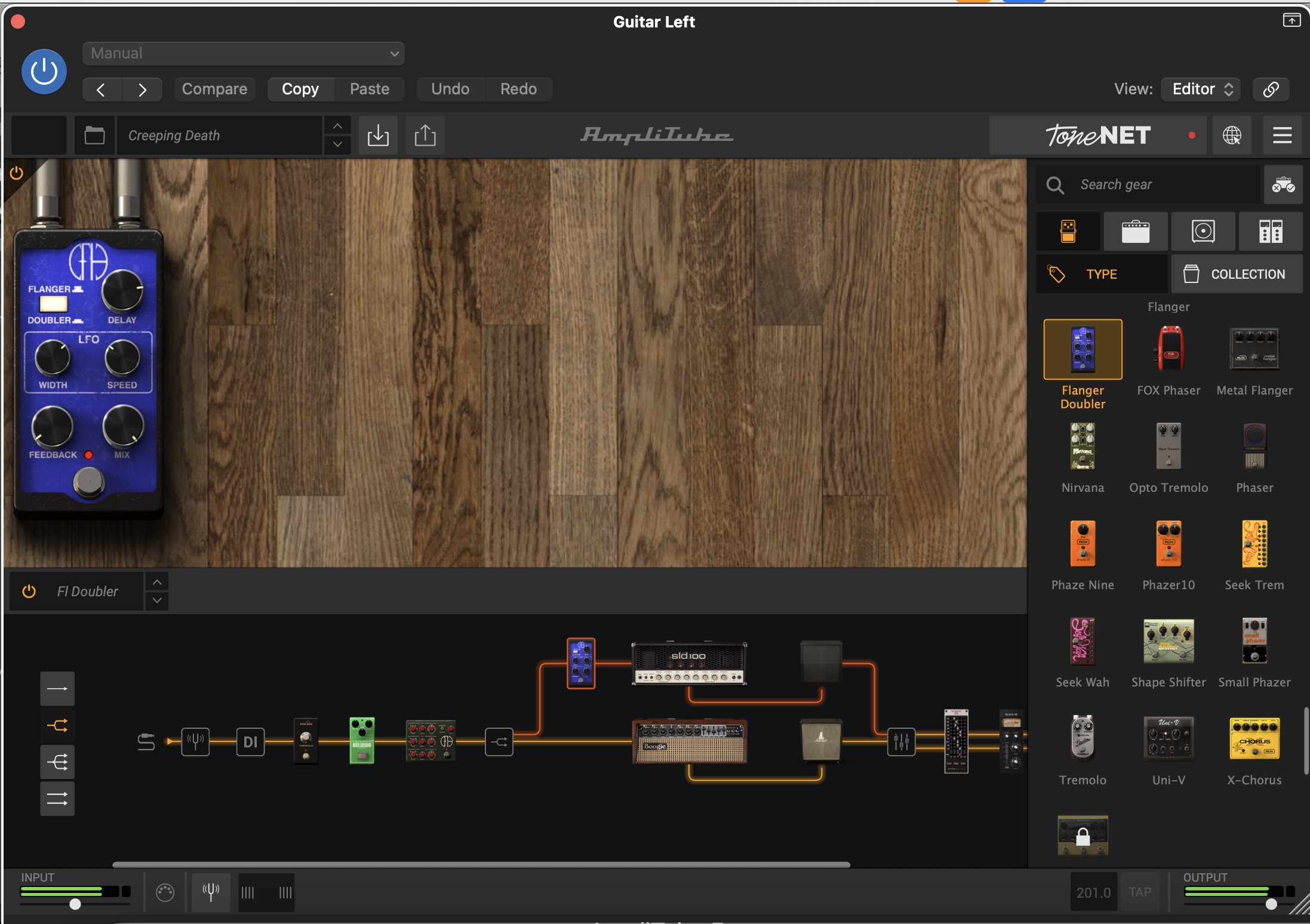Click the Redo button

point(518,90)
